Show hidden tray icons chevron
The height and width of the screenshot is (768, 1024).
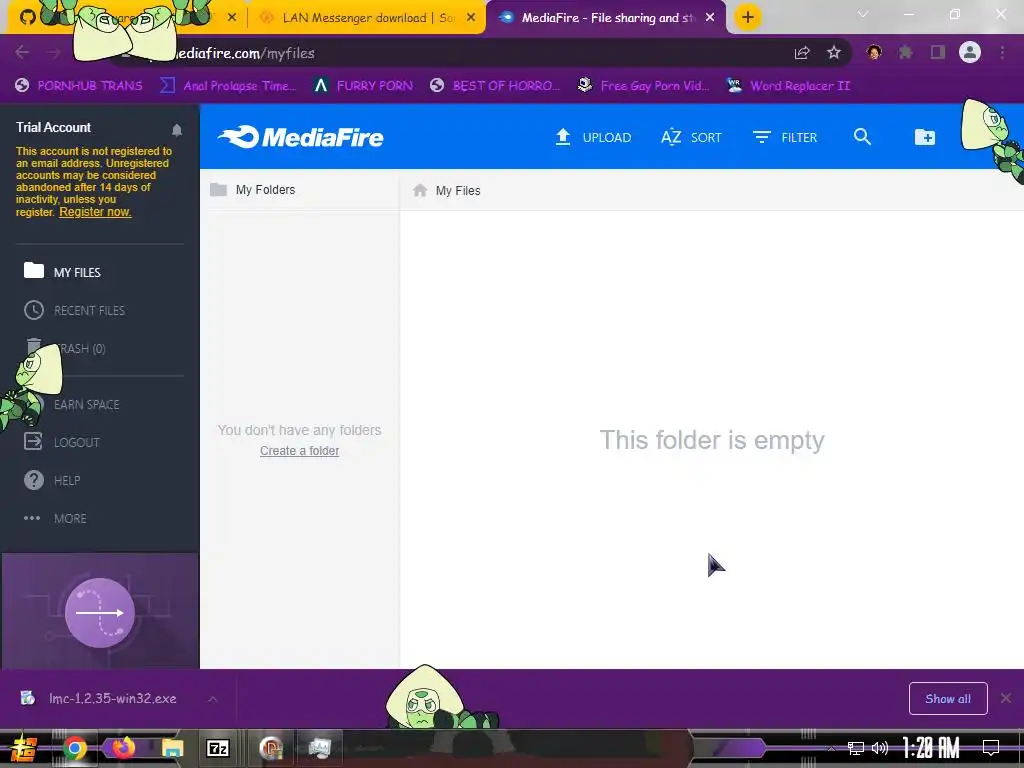pyautogui.click(x=831, y=748)
